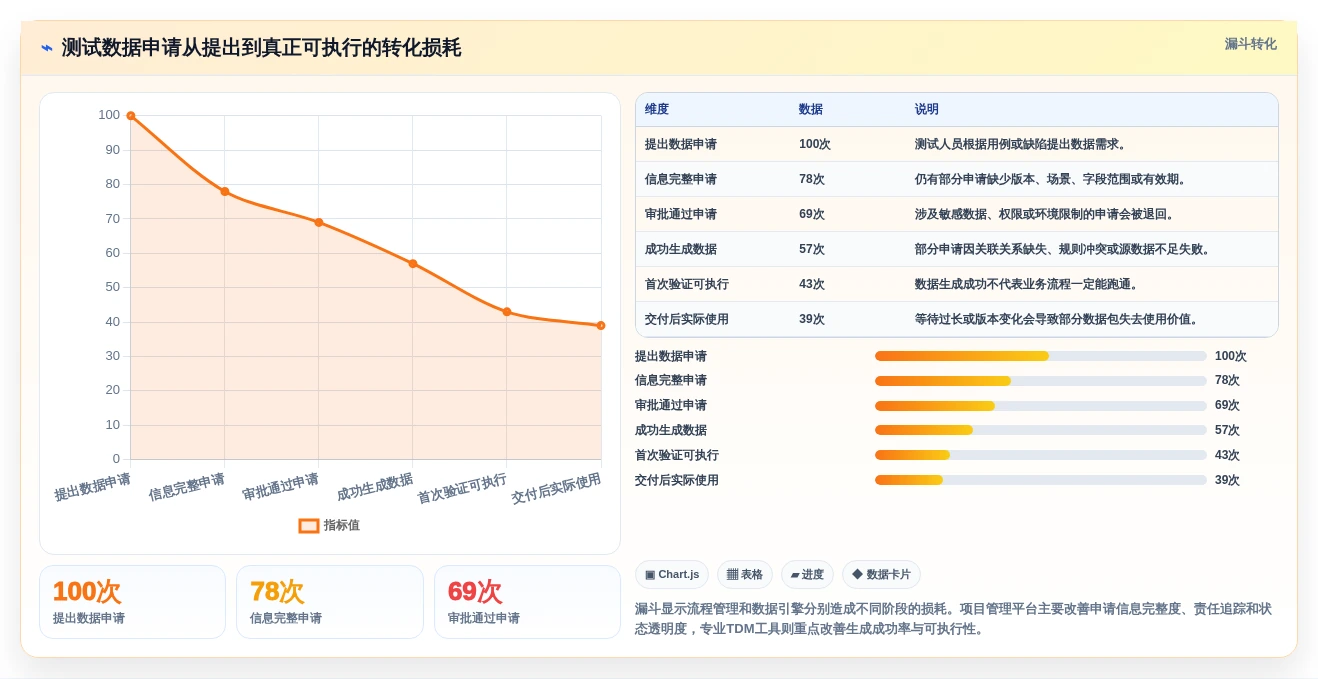Click the 成功生成数据 table row label
This screenshot has width=1318, height=679.
pos(681,249)
